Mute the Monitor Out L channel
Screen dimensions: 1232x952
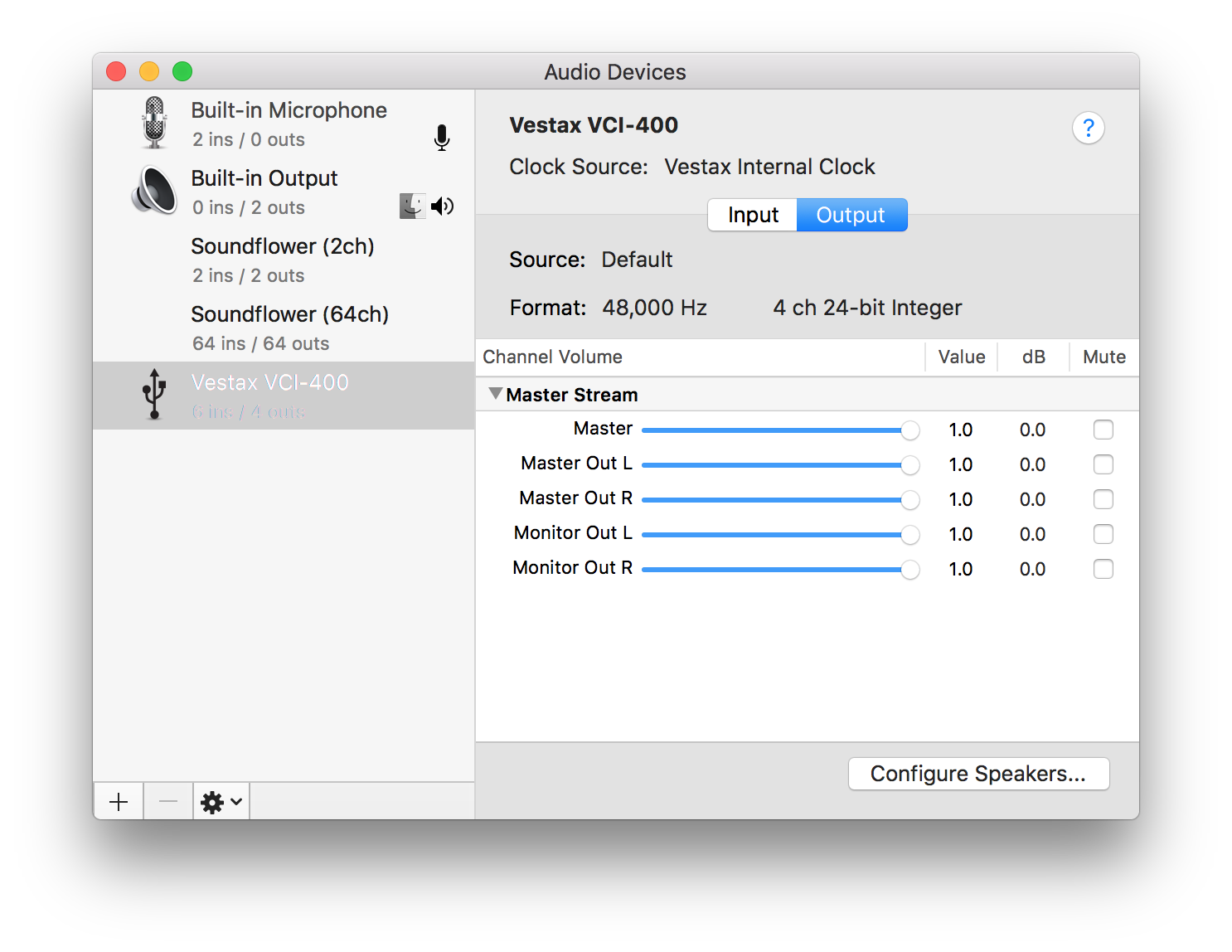(1103, 534)
